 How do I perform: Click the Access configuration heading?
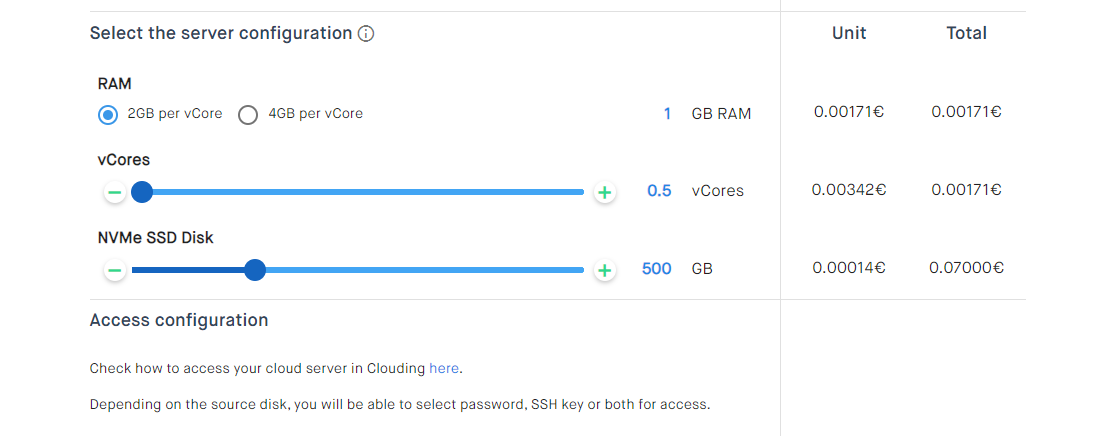click(179, 320)
